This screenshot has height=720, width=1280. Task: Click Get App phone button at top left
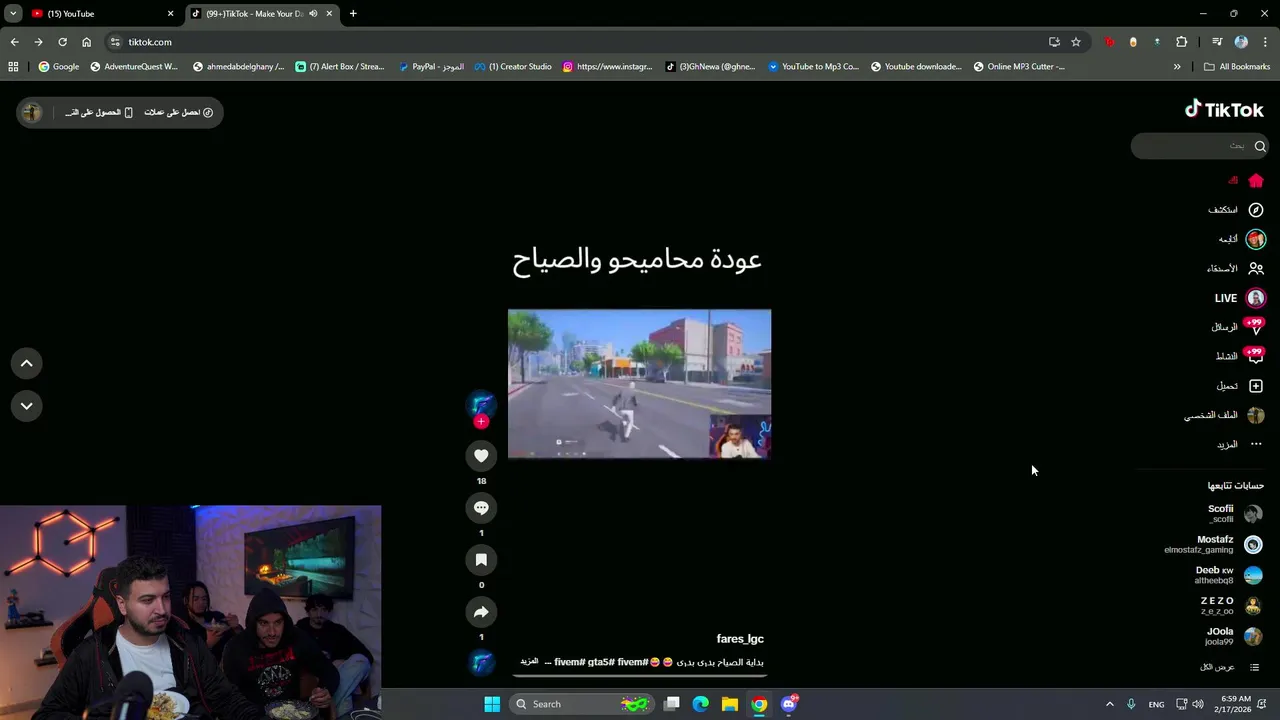[99, 112]
